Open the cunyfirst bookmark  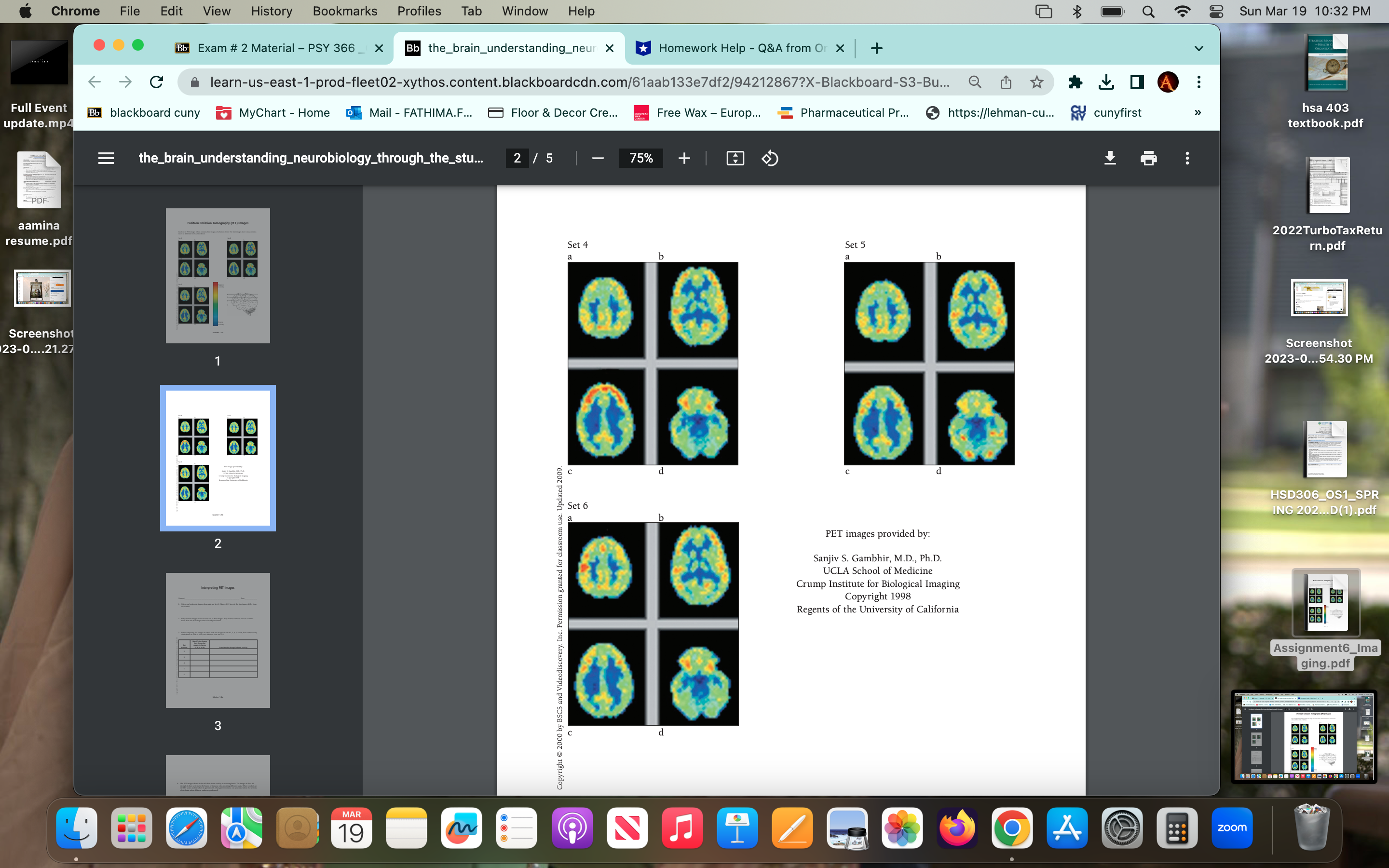1116,112
